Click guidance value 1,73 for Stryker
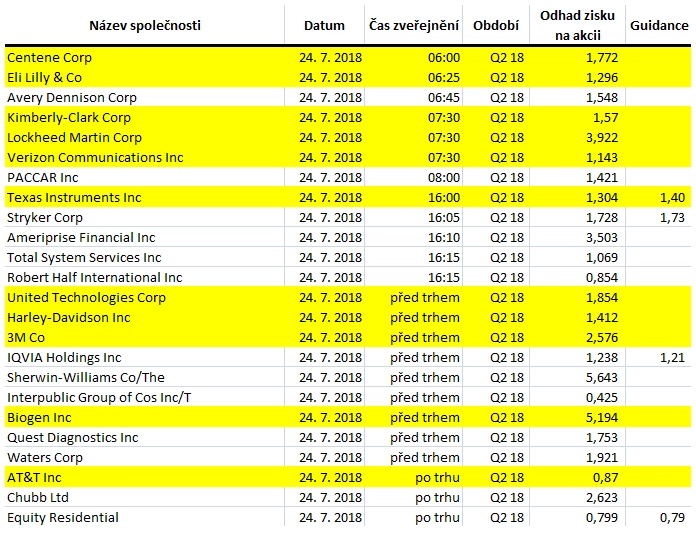 pos(672,217)
